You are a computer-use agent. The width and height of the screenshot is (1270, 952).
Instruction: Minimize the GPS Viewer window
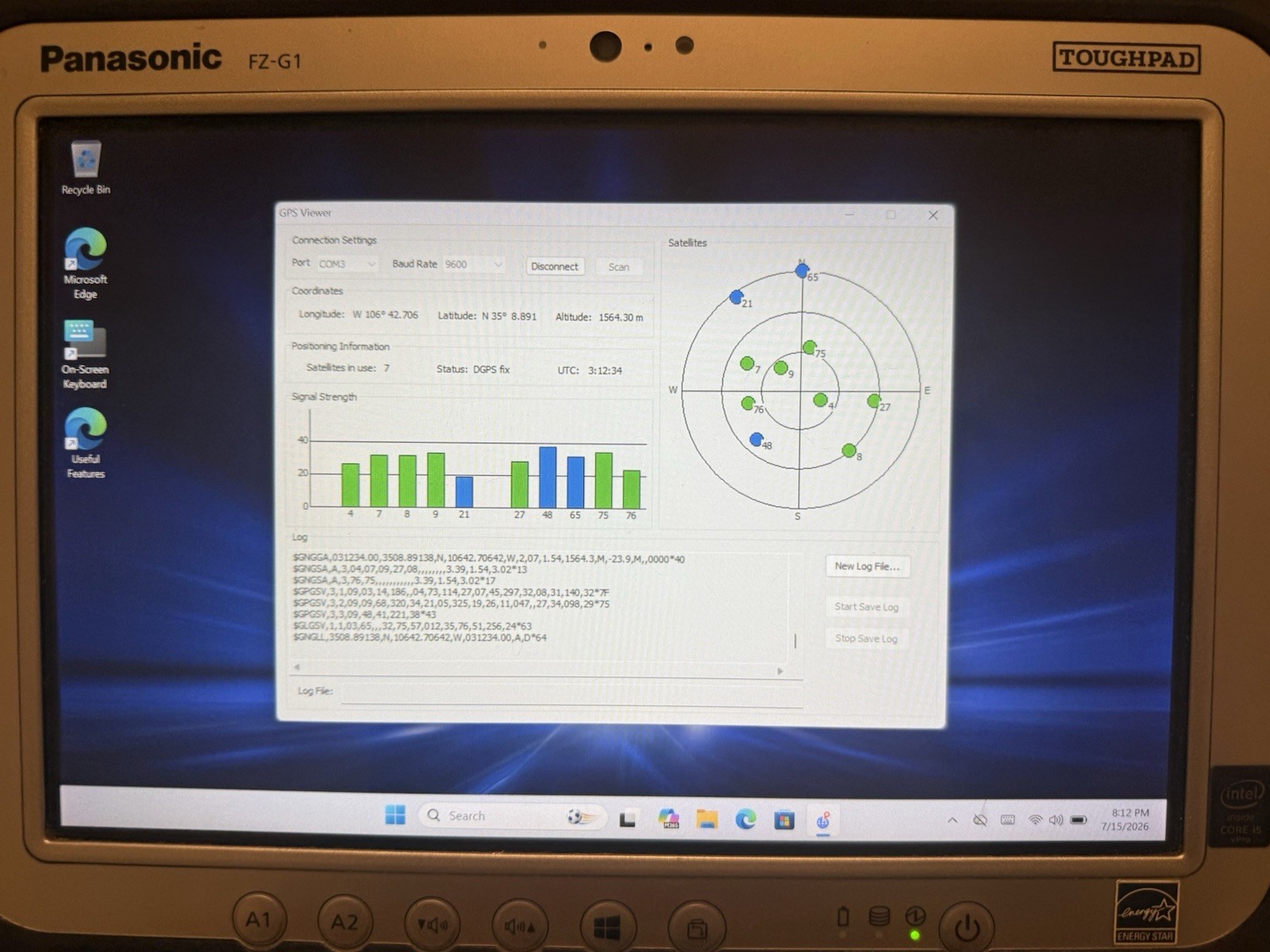pos(849,215)
